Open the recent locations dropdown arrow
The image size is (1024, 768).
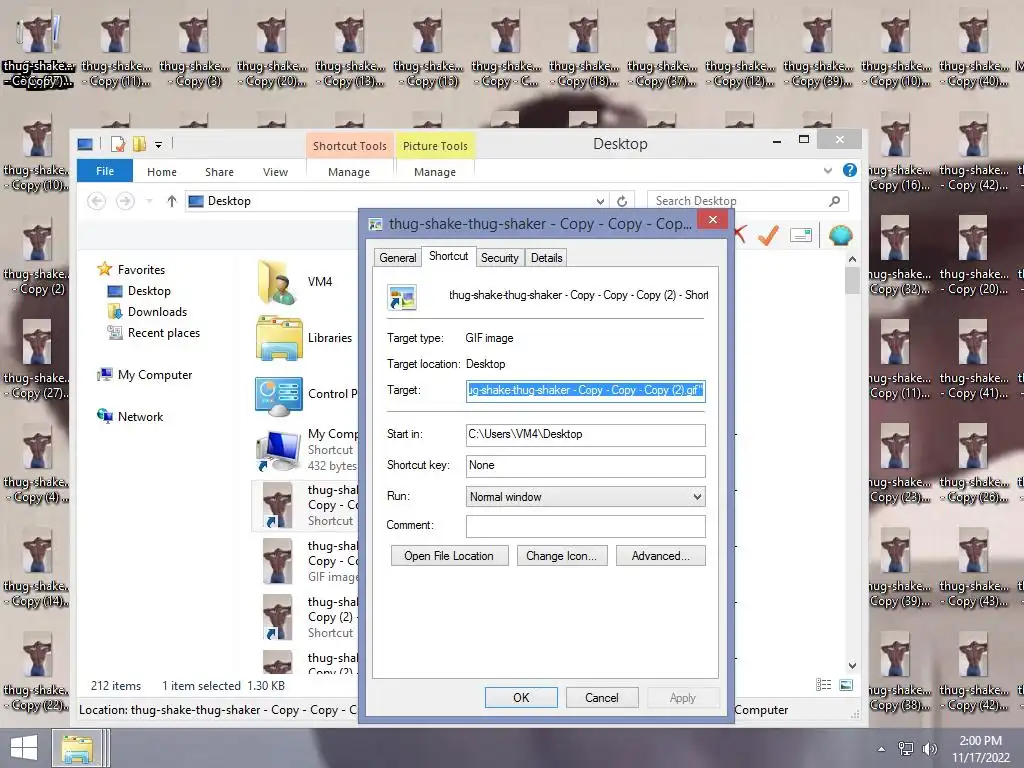click(150, 201)
